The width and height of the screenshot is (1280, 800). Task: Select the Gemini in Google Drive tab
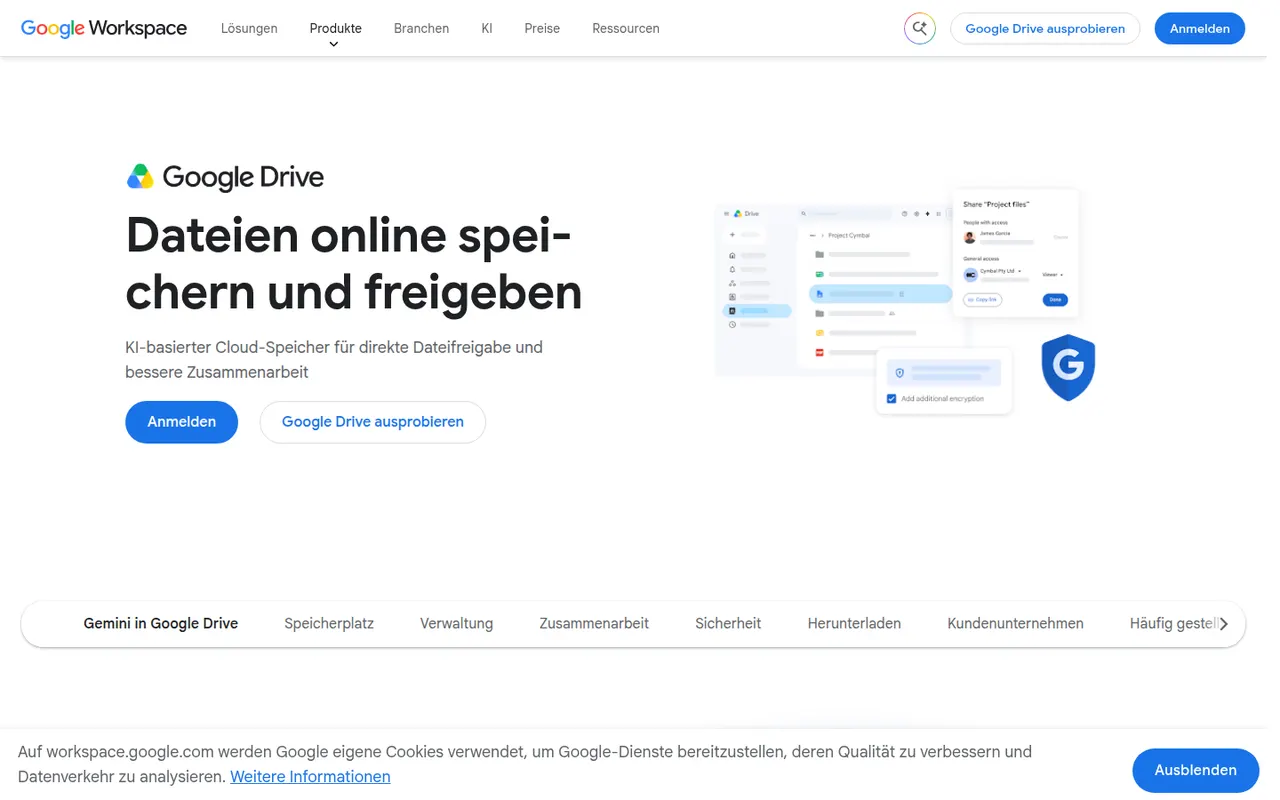[x=161, y=624]
